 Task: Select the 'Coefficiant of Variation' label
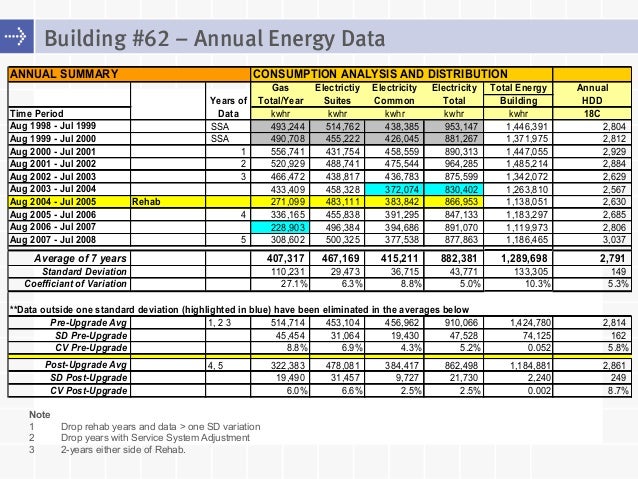coord(75,284)
